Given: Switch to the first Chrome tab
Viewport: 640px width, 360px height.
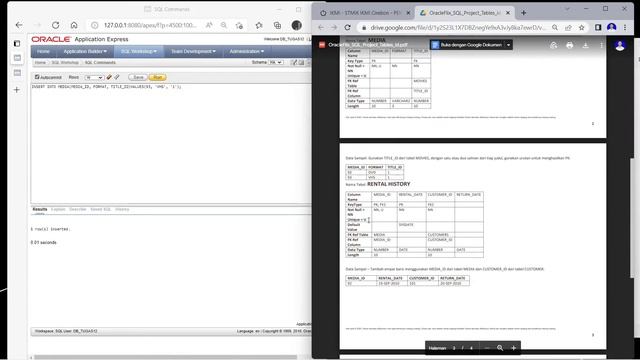Looking at the screenshot, I should tap(364, 13).
